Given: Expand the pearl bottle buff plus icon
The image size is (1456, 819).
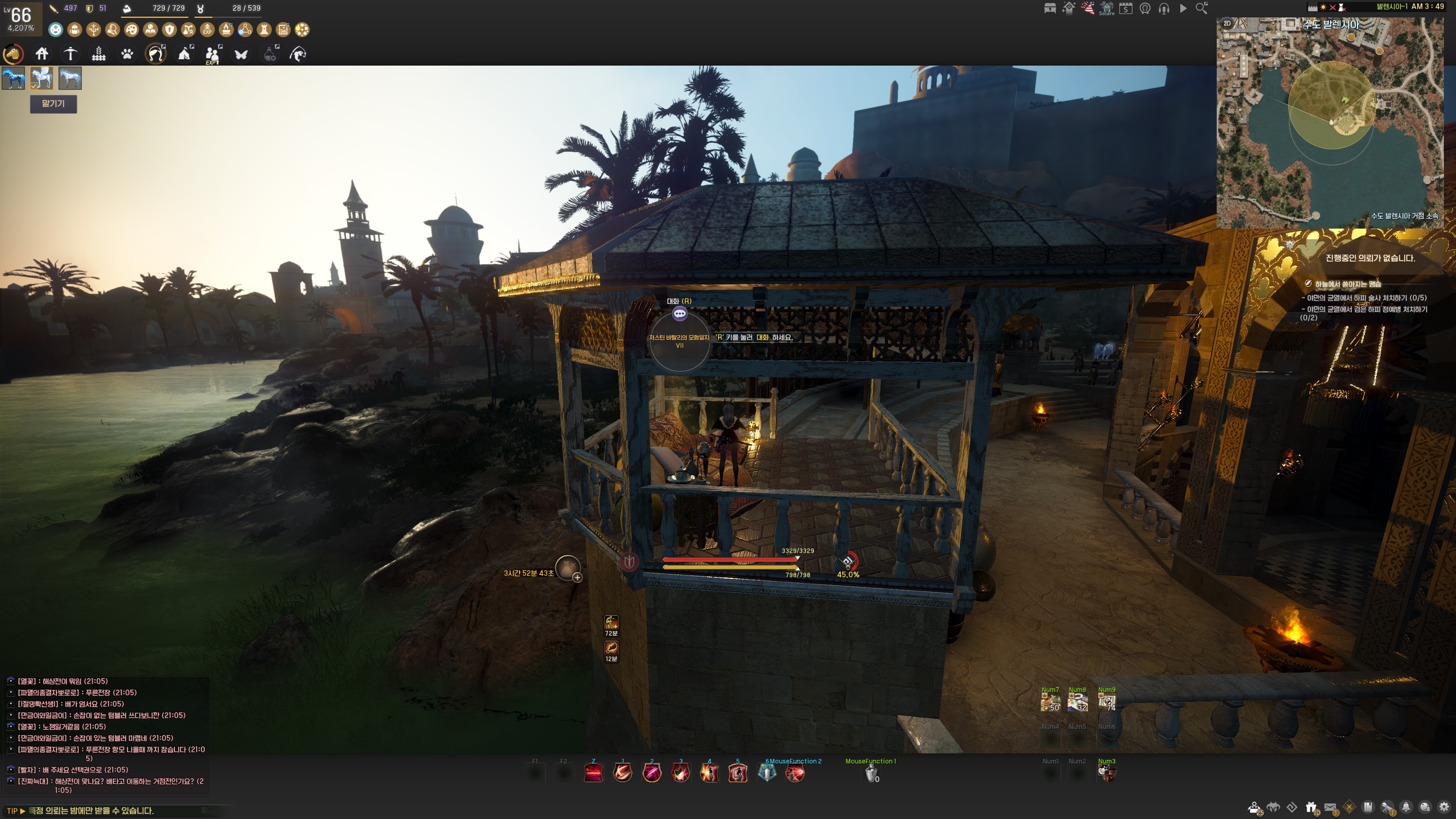Looking at the screenshot, I should tap(577, 577).
